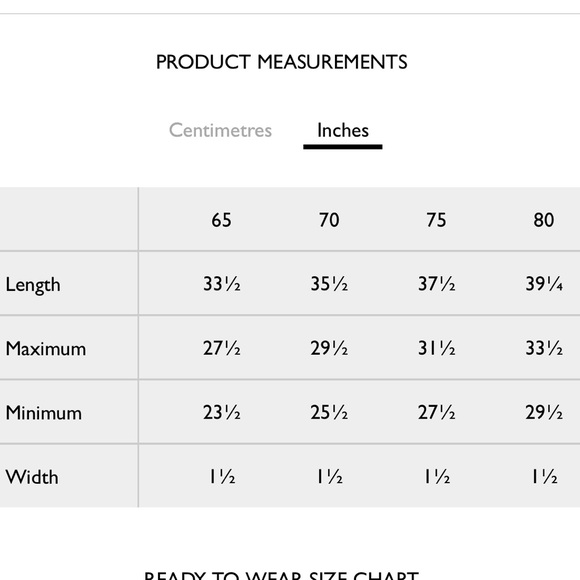Switch to the Centimetres tab
The image size is (580, 580).
pyautogui.click(x=220, y=130)
